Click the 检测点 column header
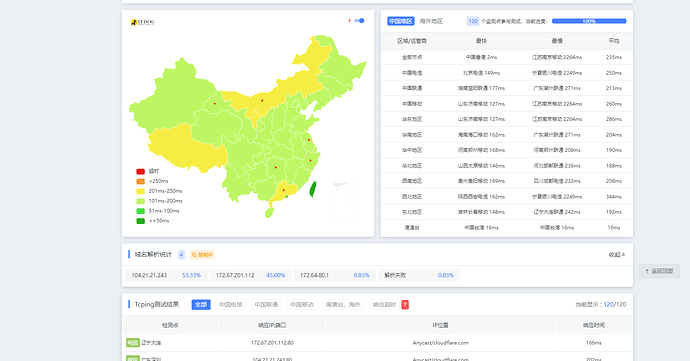690x361 pixels. coord(170,325)
